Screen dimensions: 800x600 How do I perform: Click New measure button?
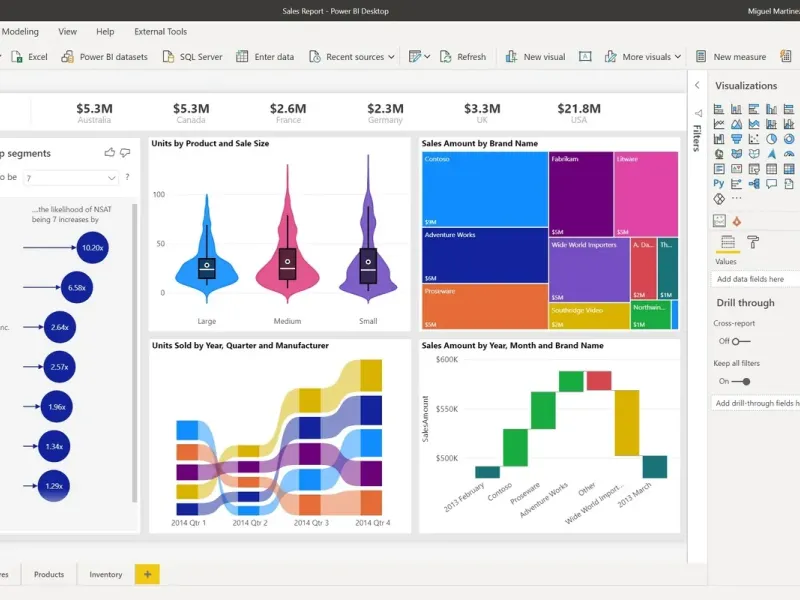(731, 57)
